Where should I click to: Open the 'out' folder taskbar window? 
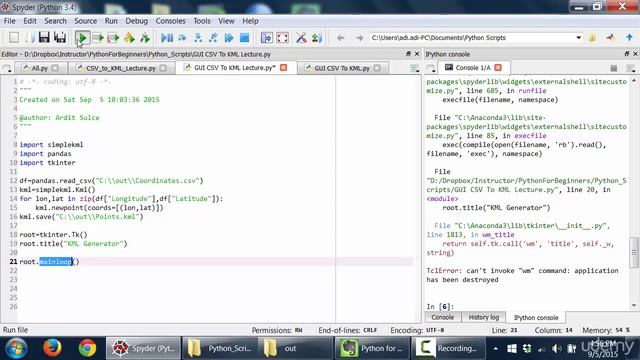[296, 348]
